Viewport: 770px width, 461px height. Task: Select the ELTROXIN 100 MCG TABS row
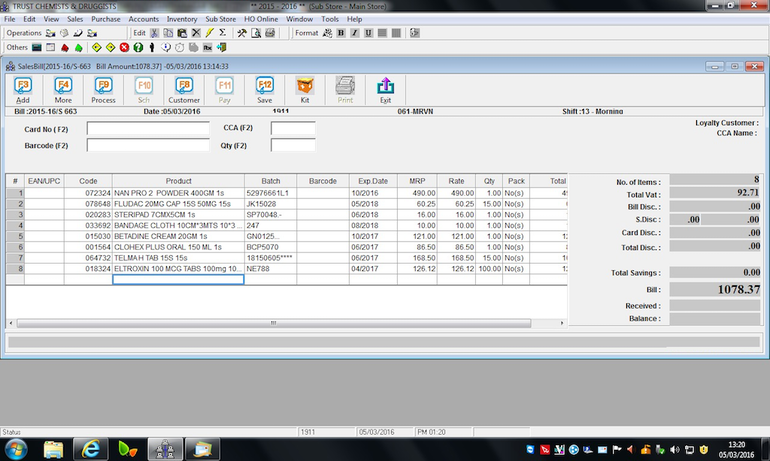178,268
